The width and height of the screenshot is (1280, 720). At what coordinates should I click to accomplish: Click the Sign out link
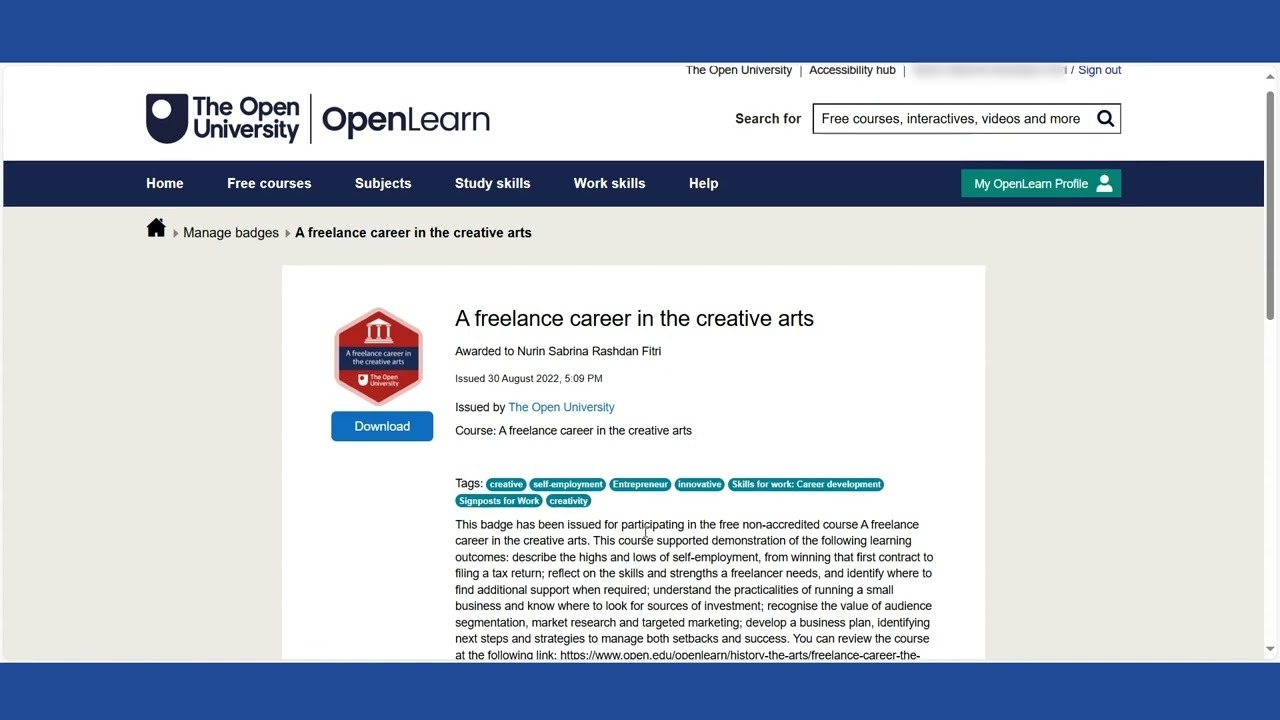(x=1099, y=70)
